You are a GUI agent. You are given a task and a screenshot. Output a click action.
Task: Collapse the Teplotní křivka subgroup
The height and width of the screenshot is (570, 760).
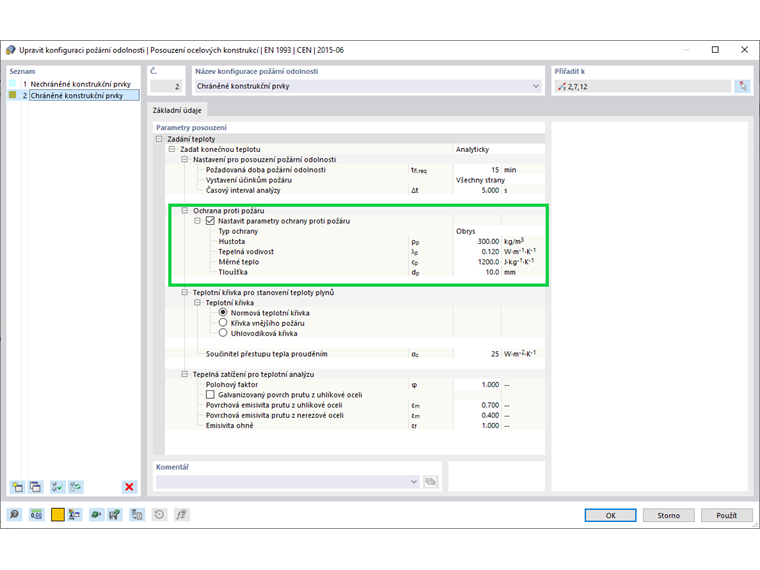tap(197, 302)
